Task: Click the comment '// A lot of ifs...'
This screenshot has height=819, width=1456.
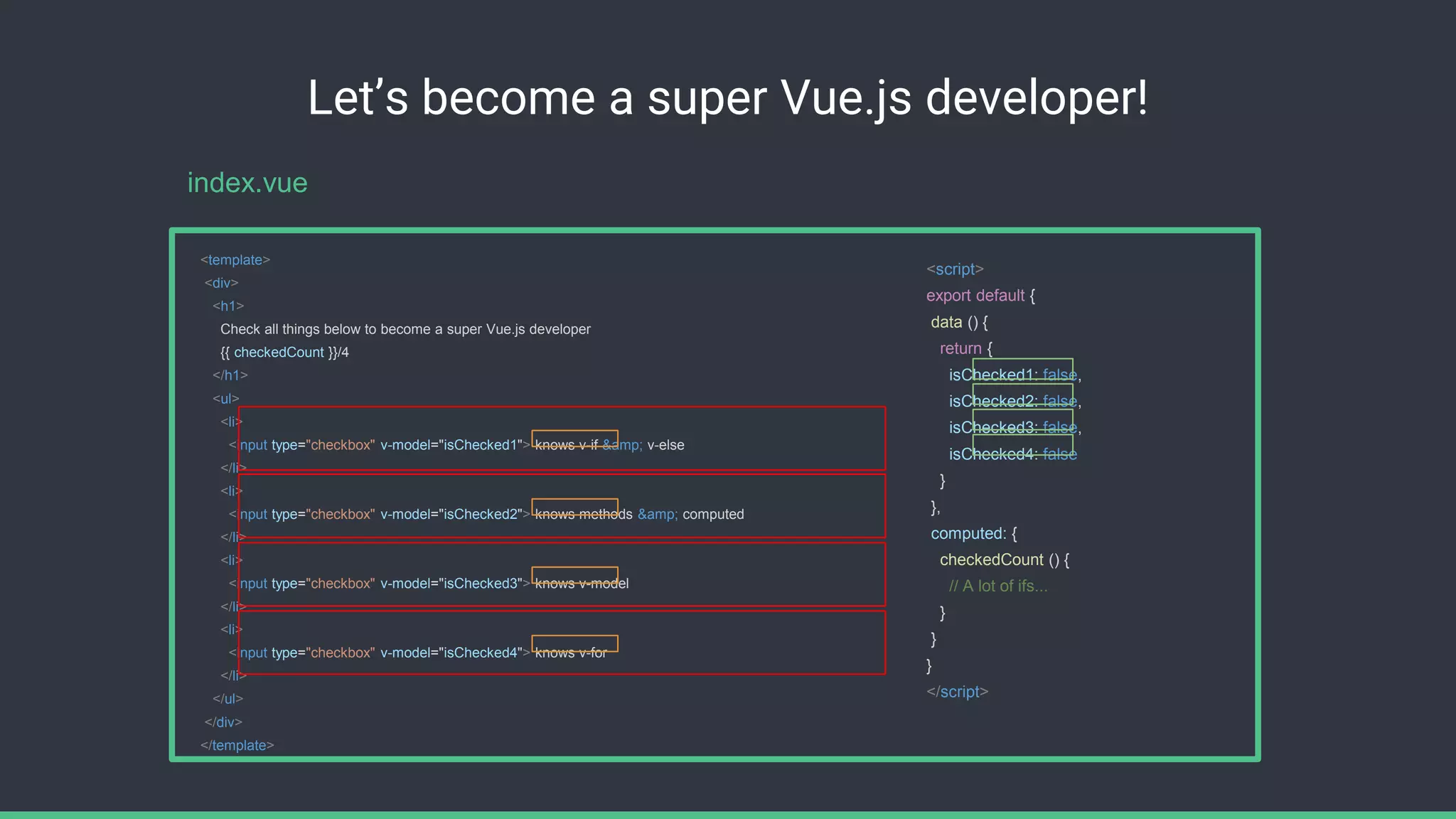Action: (x=998, y=586)
